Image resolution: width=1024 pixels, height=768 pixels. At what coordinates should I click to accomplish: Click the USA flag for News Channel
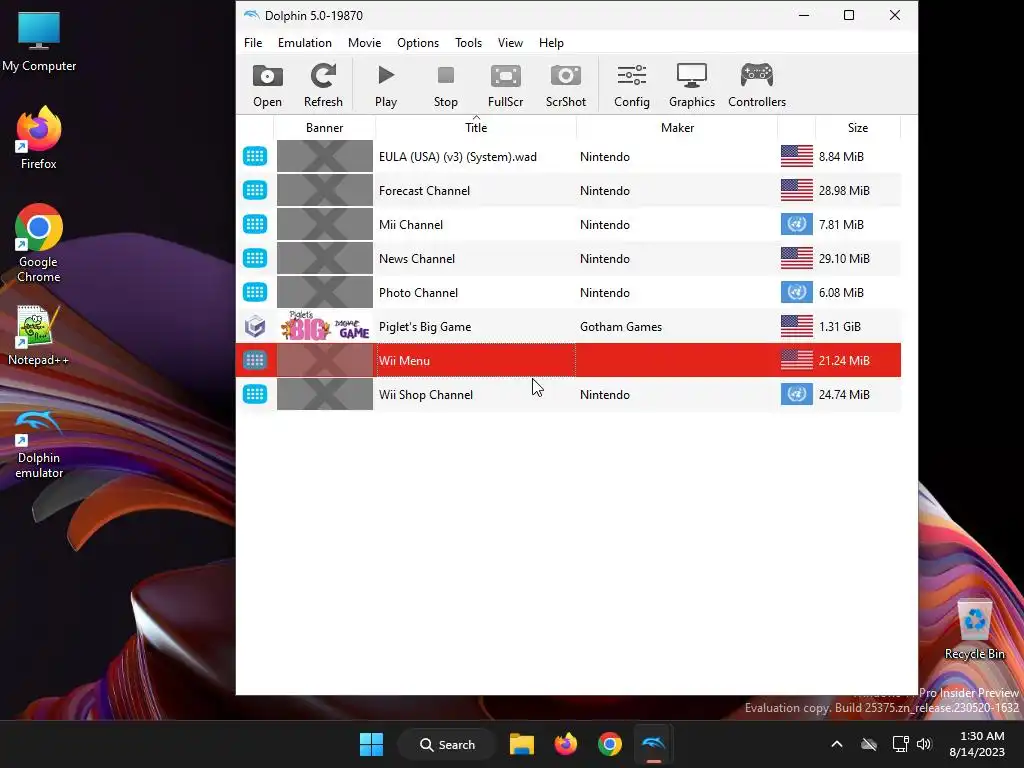(797, 258)
